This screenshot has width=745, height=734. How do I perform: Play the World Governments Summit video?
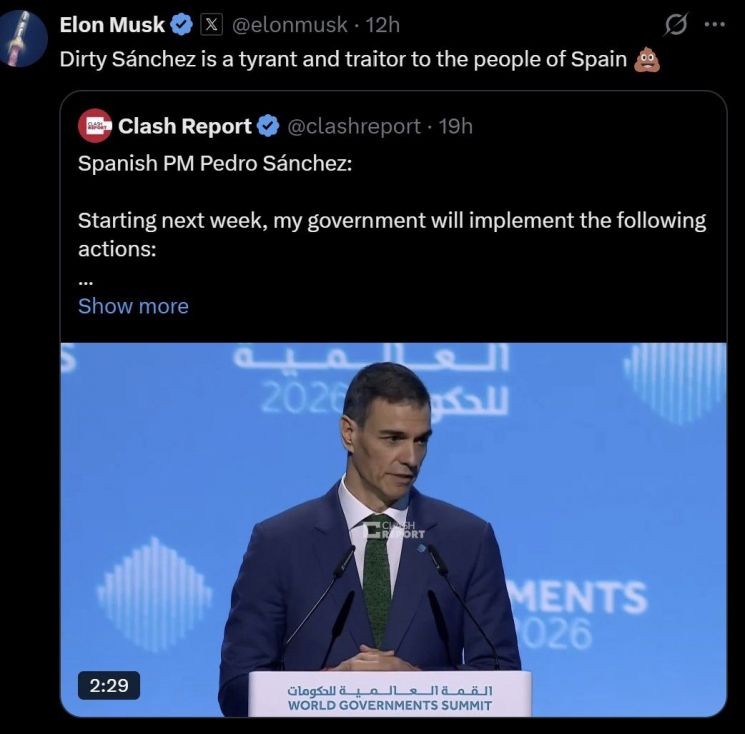coord(393,520)
